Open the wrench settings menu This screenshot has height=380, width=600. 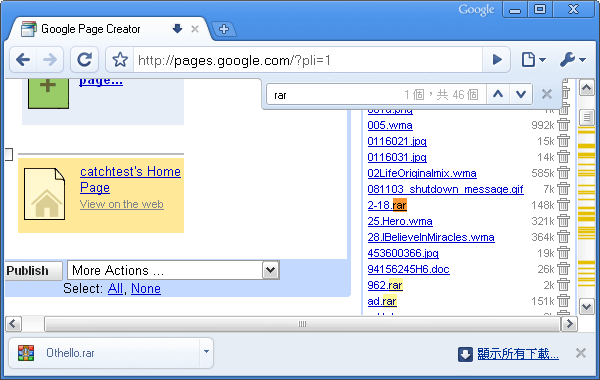[572, 60]
